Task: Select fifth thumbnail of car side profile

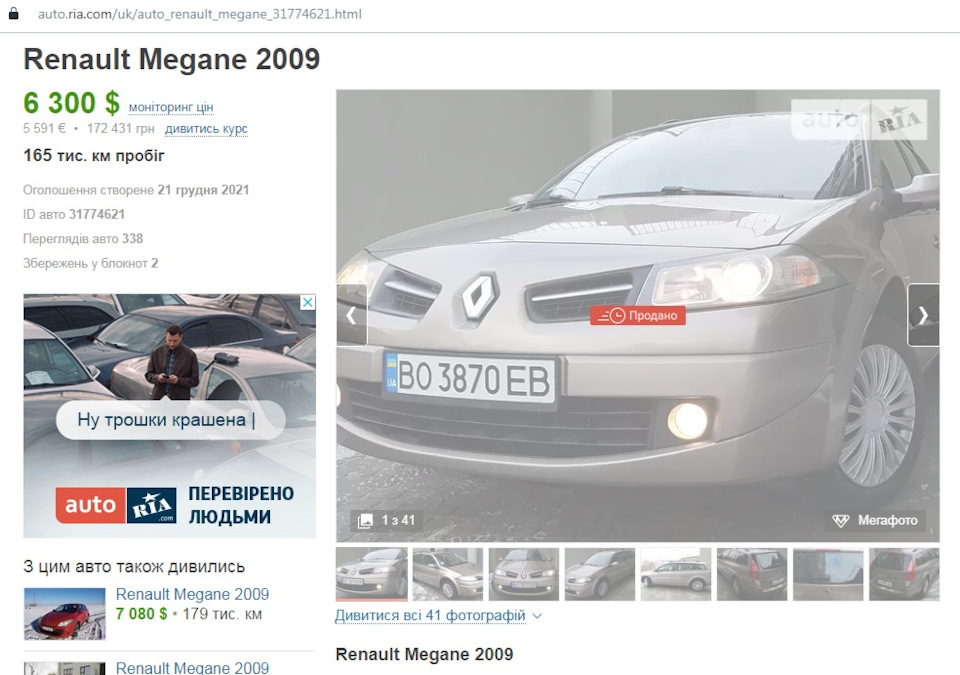Action: point(676,574)
